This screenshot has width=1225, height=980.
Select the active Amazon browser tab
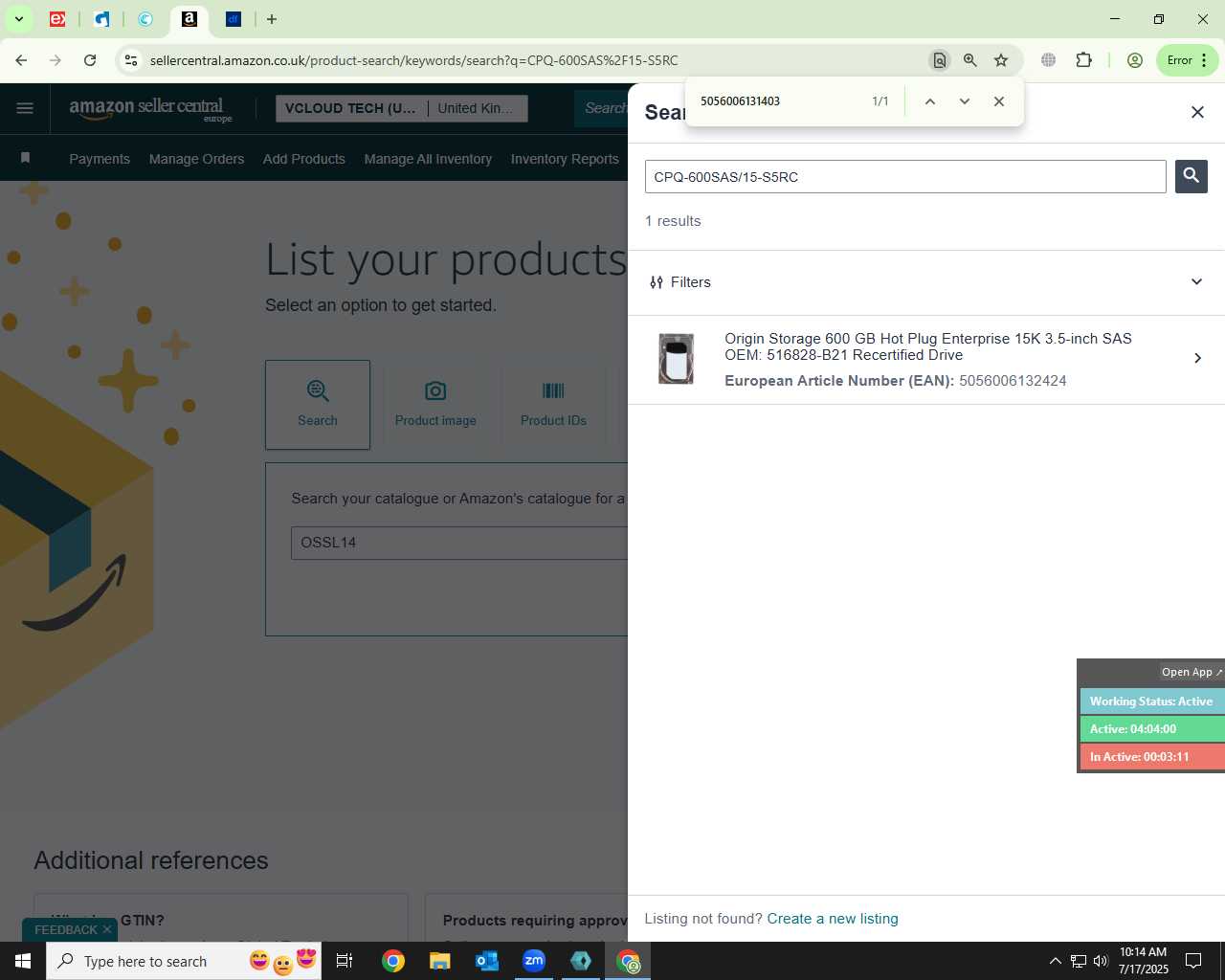pos(189,19)
